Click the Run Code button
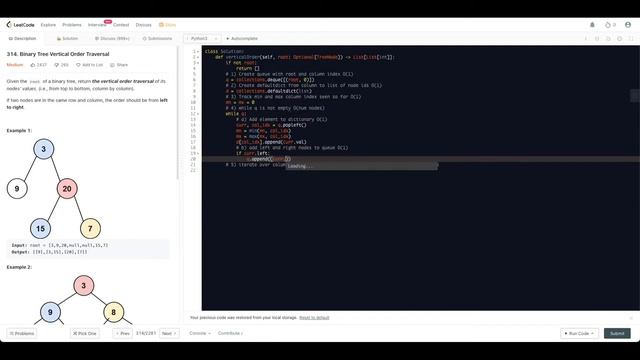 click(579, 333)
